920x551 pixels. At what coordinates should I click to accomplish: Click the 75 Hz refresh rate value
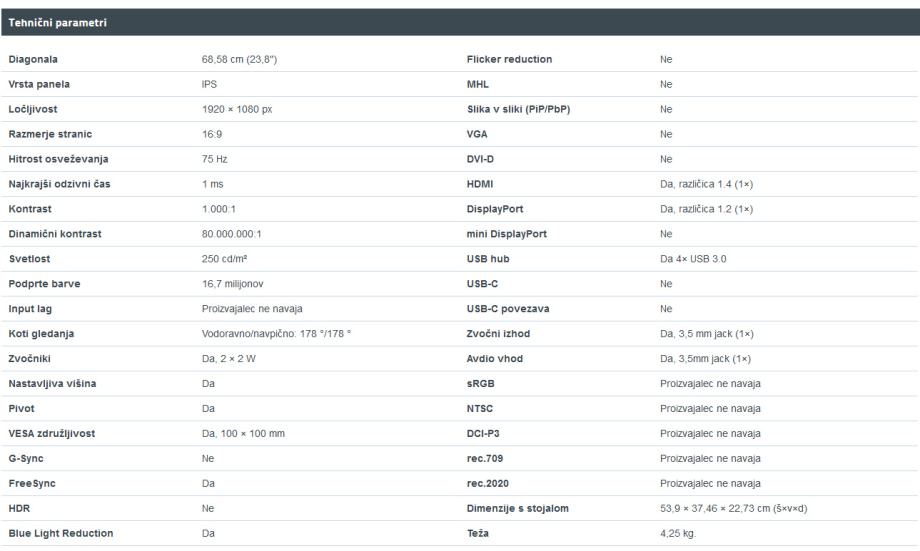pyautogui.click(x=215, y=159)
